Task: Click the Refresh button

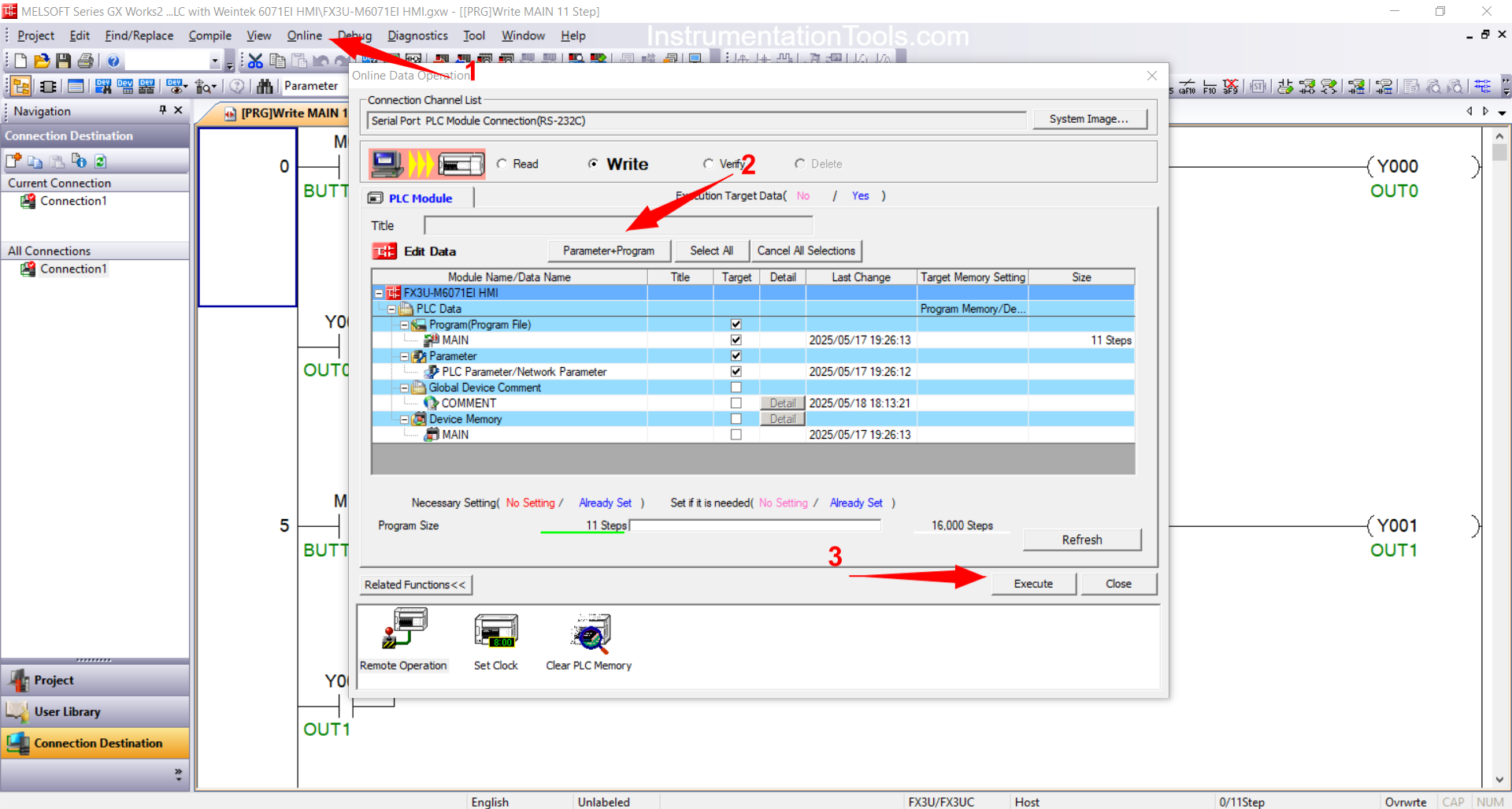Action: pyautogui.click(x=1082, y=540)
